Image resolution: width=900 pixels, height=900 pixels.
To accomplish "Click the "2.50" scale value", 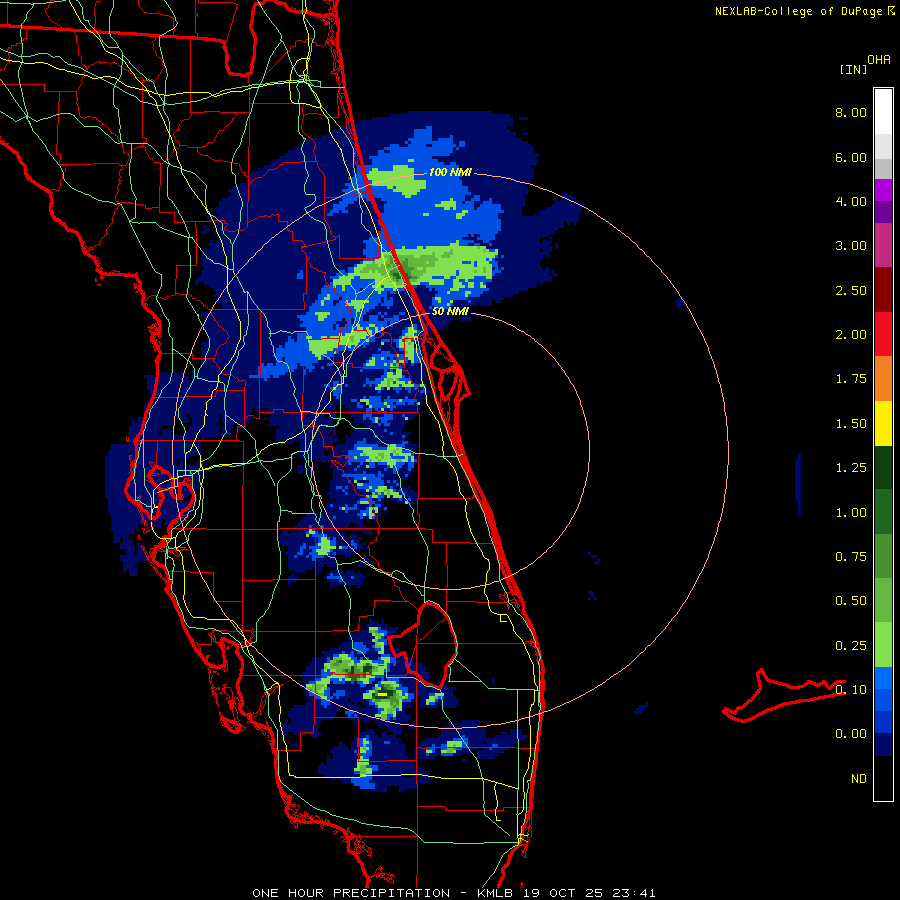I will 851,290.
